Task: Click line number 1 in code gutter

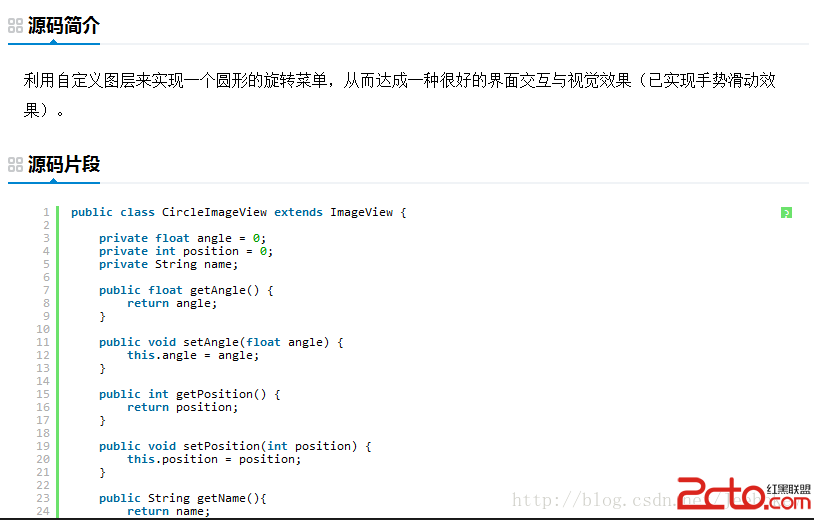Action: [46, 212]
